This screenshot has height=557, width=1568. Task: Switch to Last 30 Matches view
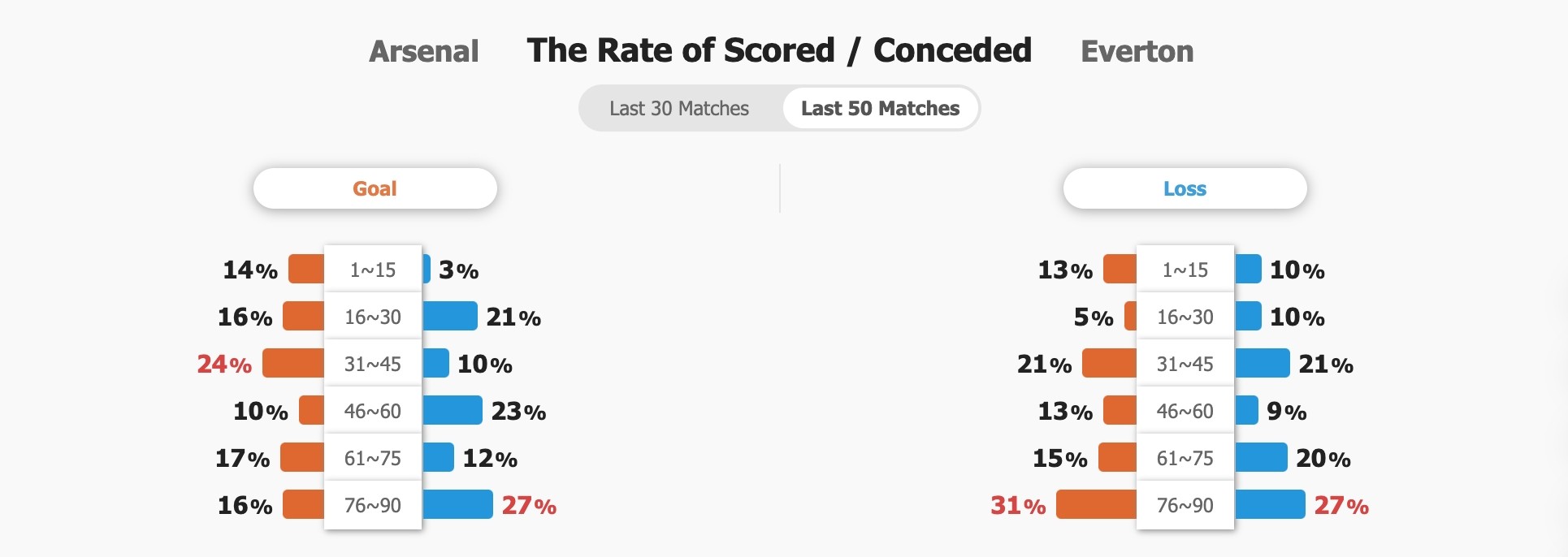(x=679, y=108)
